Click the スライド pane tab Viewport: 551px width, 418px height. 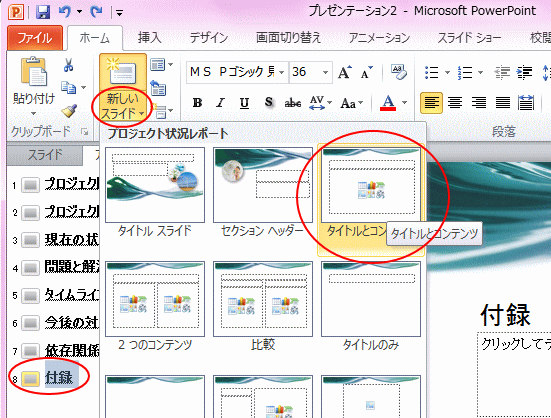tap(45, 155)
